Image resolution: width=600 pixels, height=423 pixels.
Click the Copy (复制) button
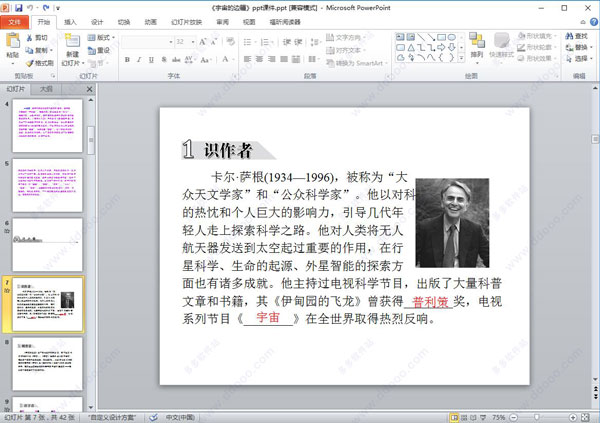tap(39, 50)
